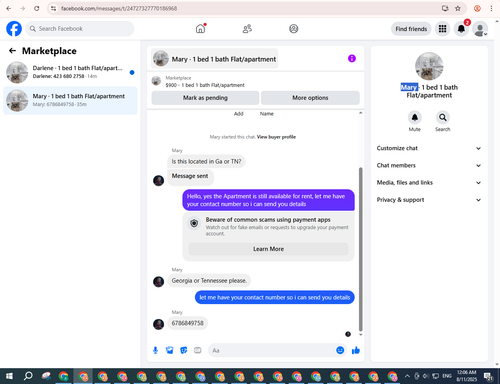This screenshot has width=500, height=384.
Task: Expand Chat members section
Action: click(x=429, y=166)
